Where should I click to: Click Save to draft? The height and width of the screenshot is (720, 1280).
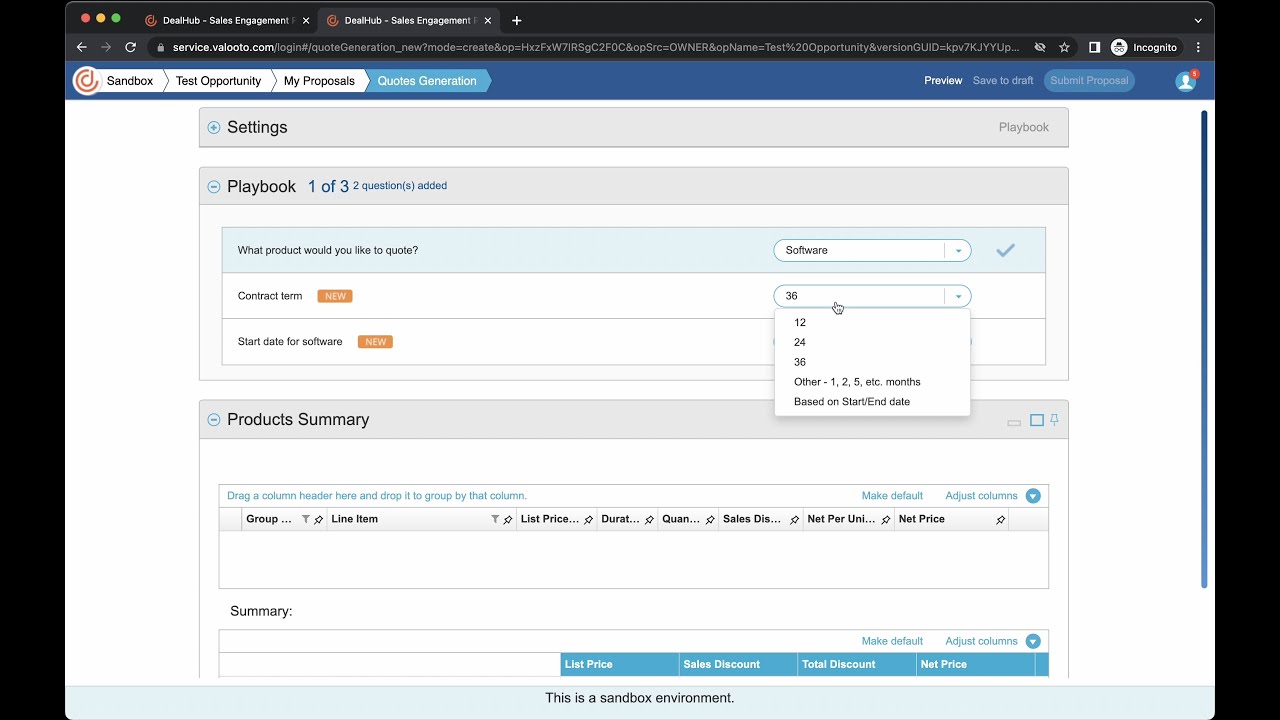click(1003, 81)
